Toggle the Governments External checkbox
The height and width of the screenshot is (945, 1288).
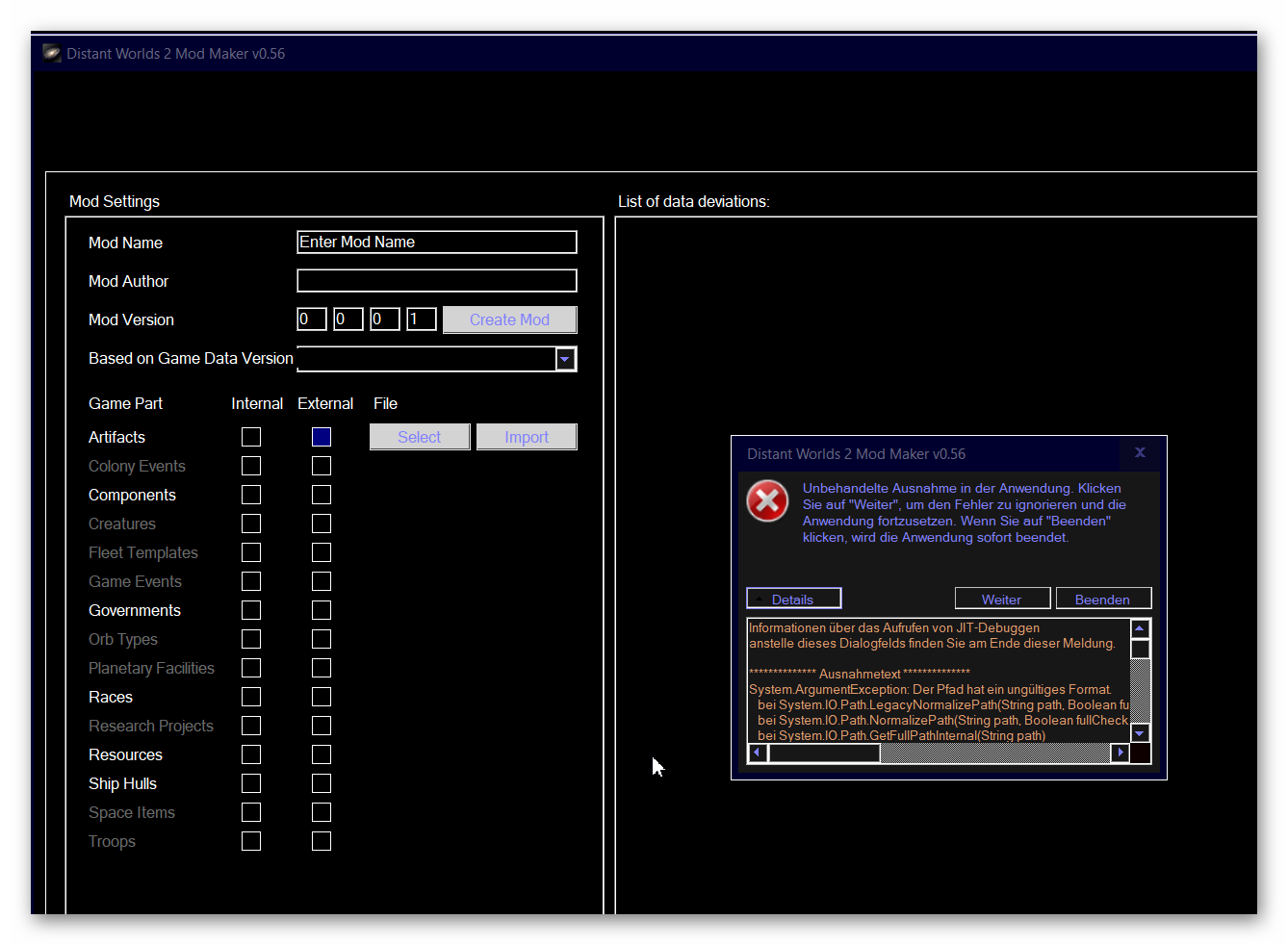click(322, 610)
